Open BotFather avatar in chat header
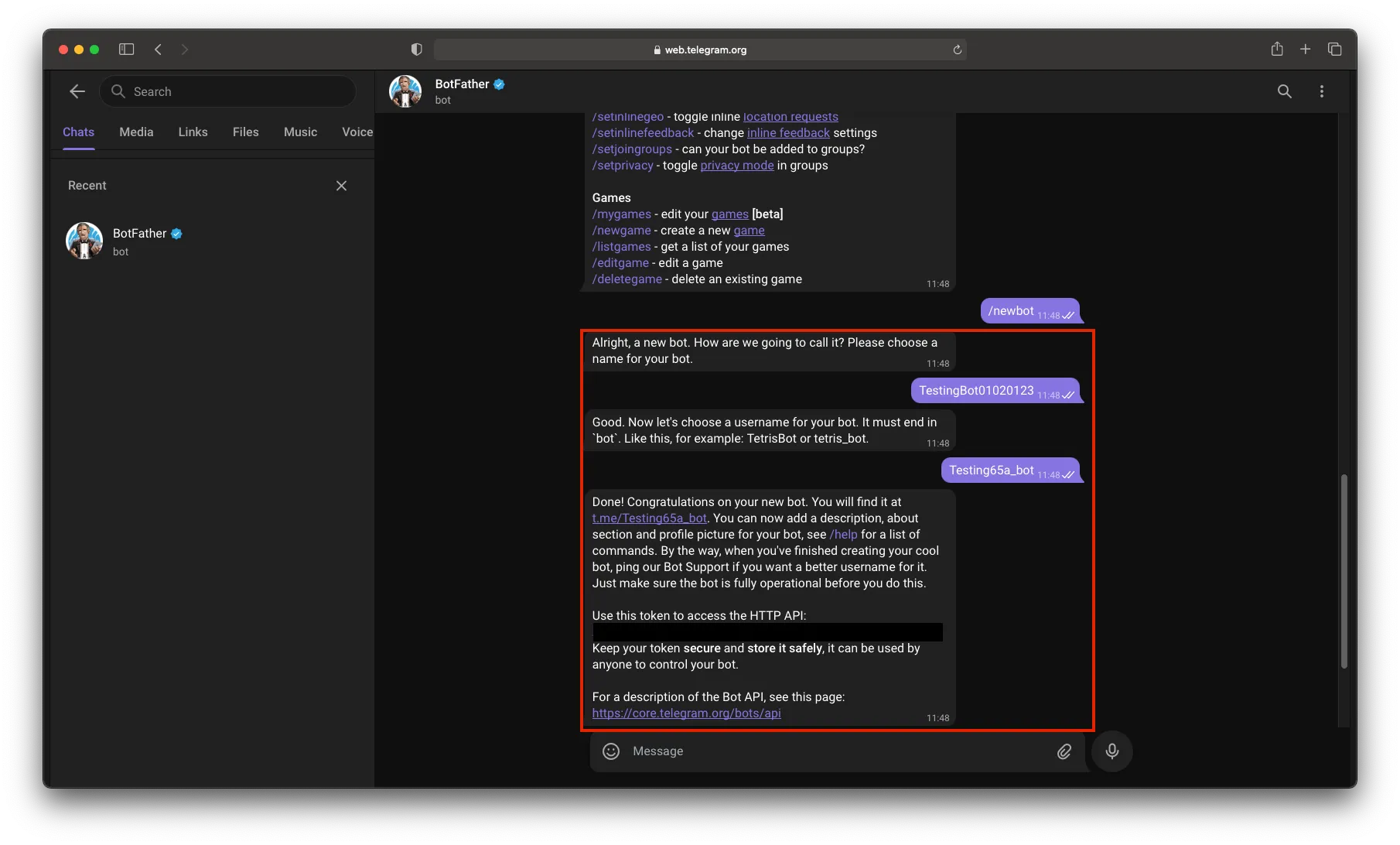Screen dimensions: 1400x845 (405, 91)
